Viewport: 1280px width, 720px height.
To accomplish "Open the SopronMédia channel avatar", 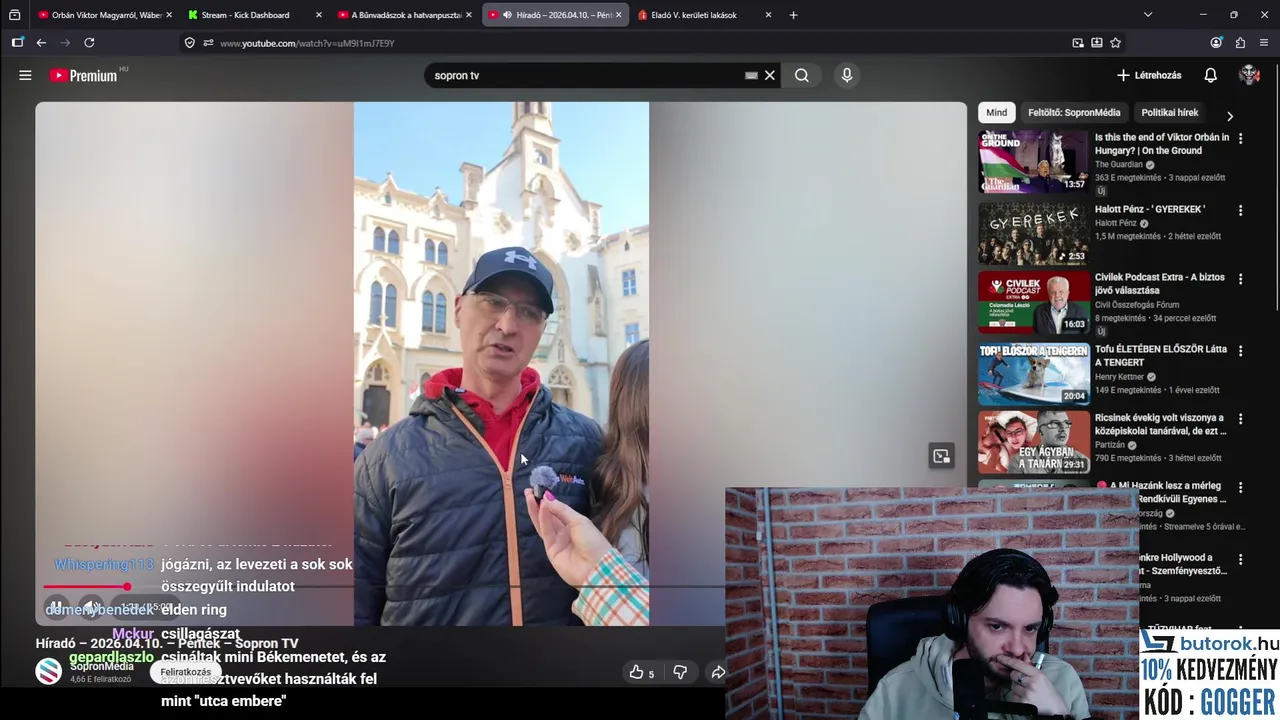I will tap(49, 671).
